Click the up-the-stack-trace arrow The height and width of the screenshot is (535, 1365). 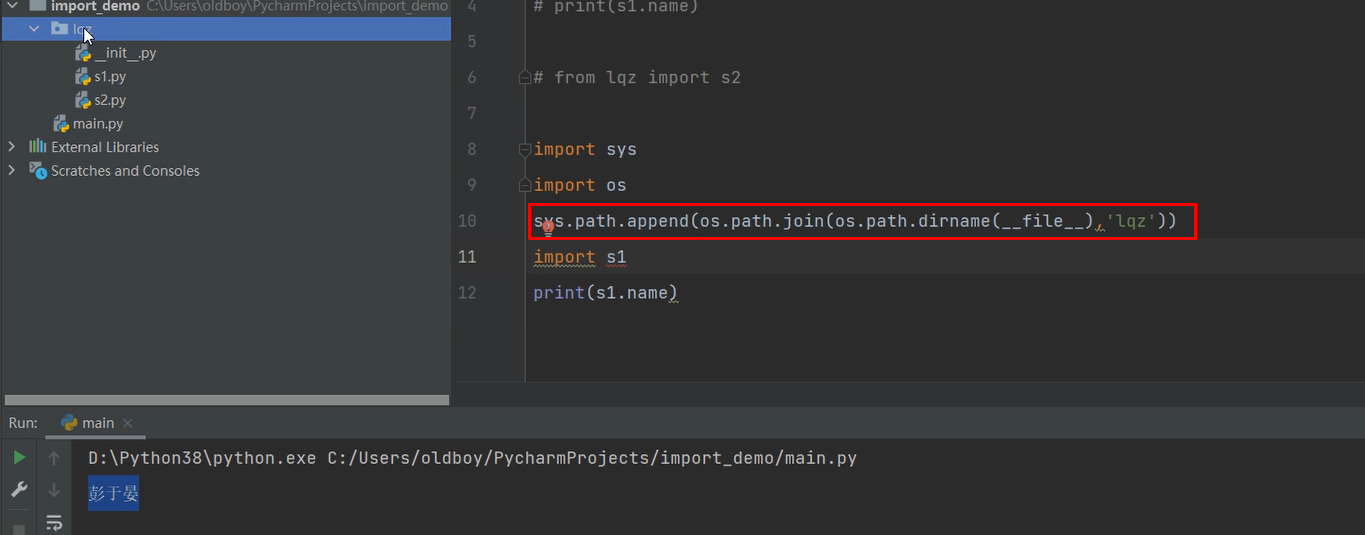[x=54, y=458]
